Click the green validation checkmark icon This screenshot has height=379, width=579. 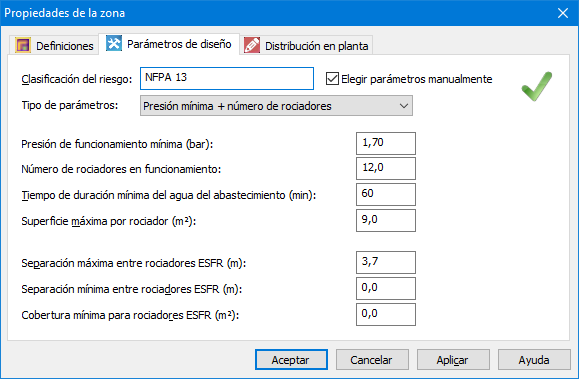pyautogui.click(x=537, y=86)
